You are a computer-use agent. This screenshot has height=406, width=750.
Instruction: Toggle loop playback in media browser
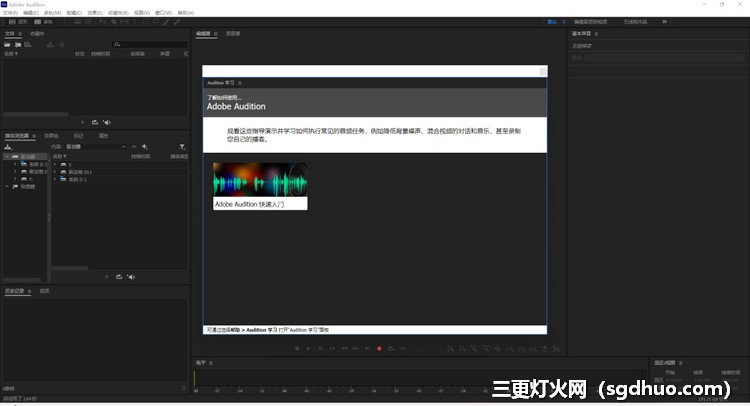[119, 277]
